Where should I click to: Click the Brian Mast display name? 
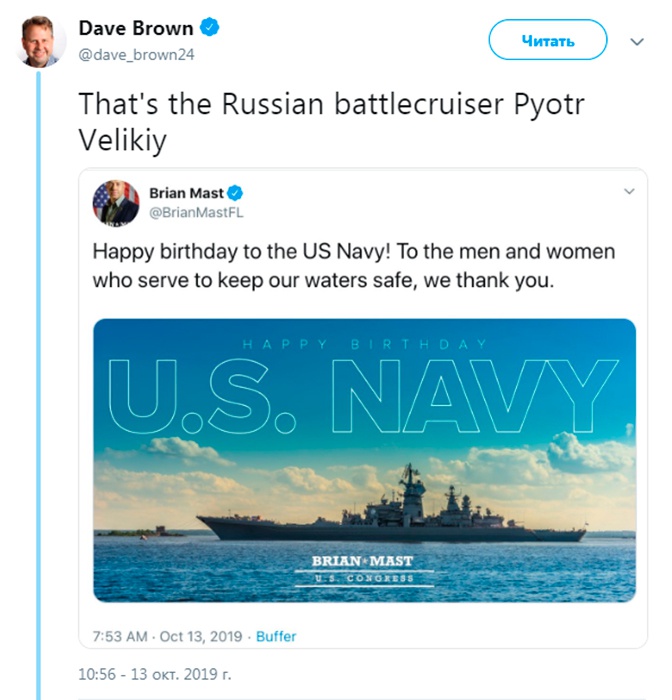click(x=186, y=193)
